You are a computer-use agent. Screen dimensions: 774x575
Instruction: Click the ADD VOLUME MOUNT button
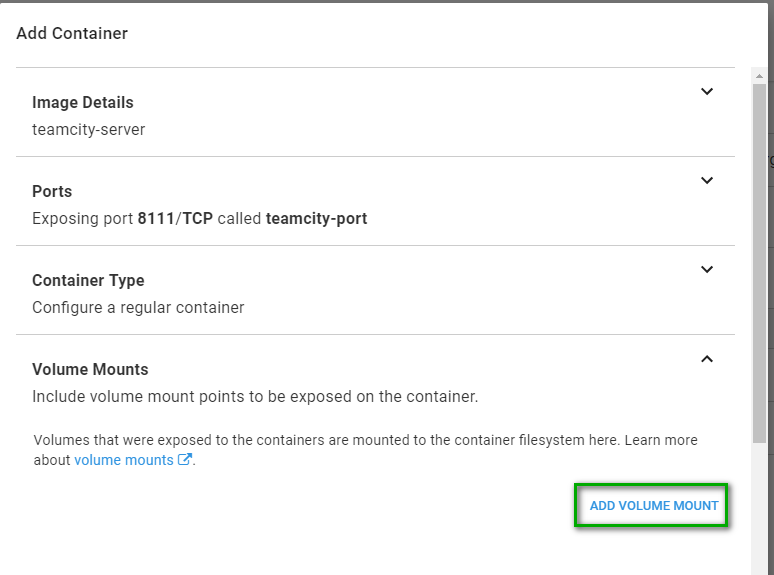click(653, 506)
